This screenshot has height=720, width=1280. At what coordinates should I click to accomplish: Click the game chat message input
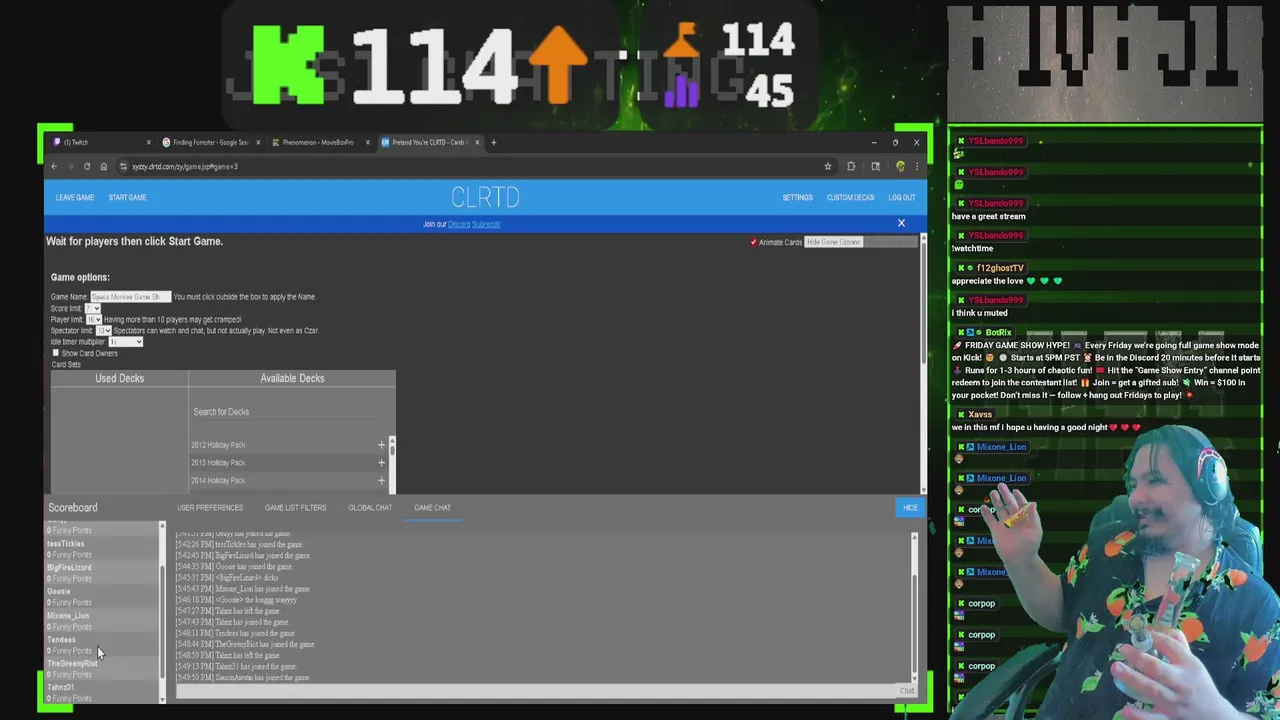(x=535, y=691)
